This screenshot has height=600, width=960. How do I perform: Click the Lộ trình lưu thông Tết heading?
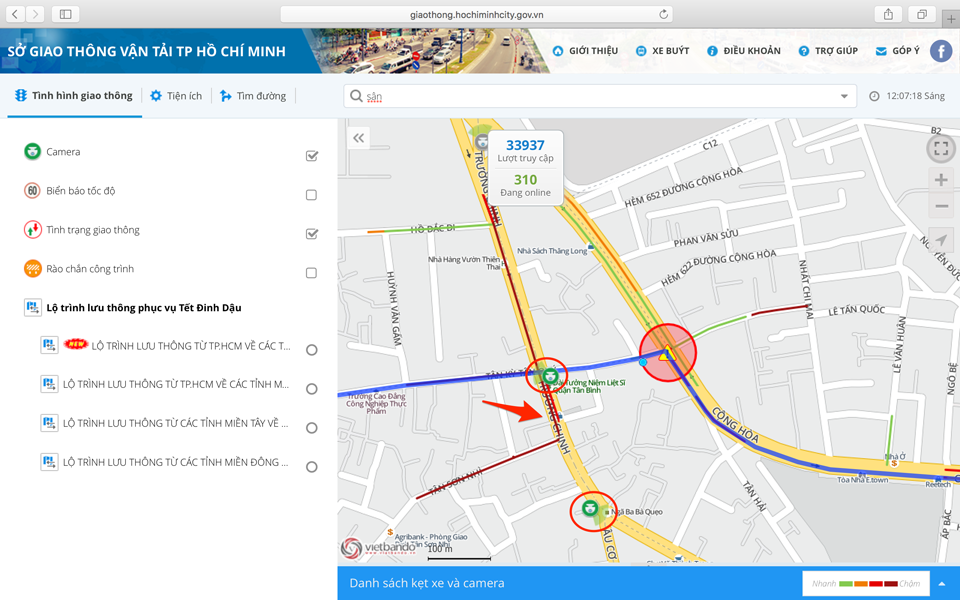144,307
